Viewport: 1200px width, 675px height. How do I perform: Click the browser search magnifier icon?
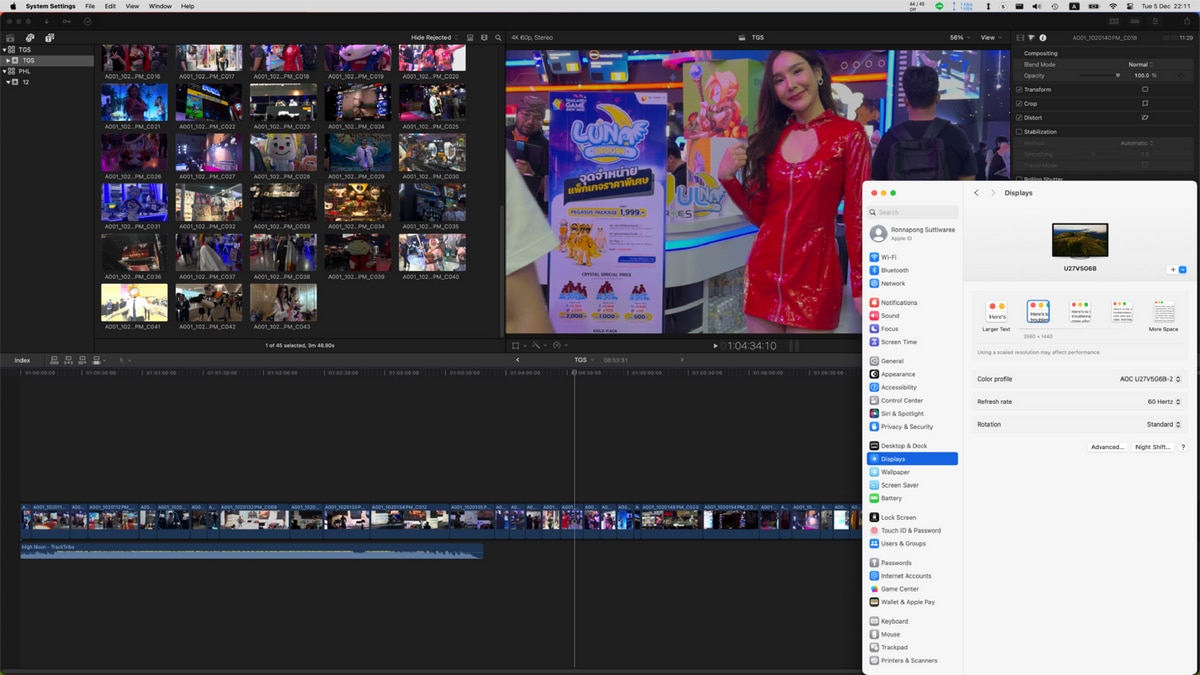(x=498, y=38)
